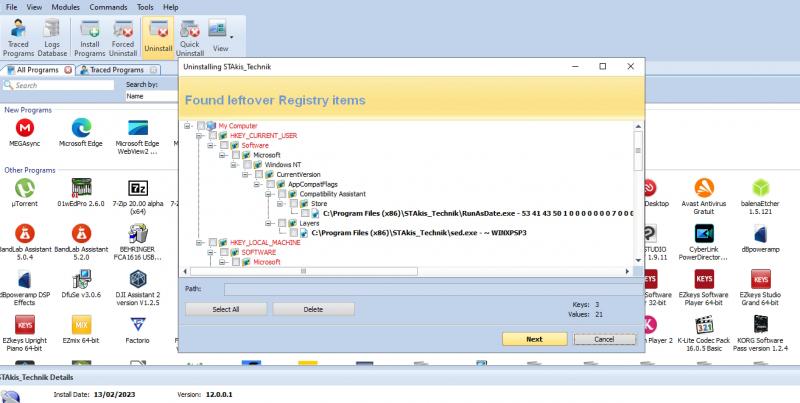This screenshot has height=403, width=800.
Task: Open the Tools menu
Action: click(145, 7)
